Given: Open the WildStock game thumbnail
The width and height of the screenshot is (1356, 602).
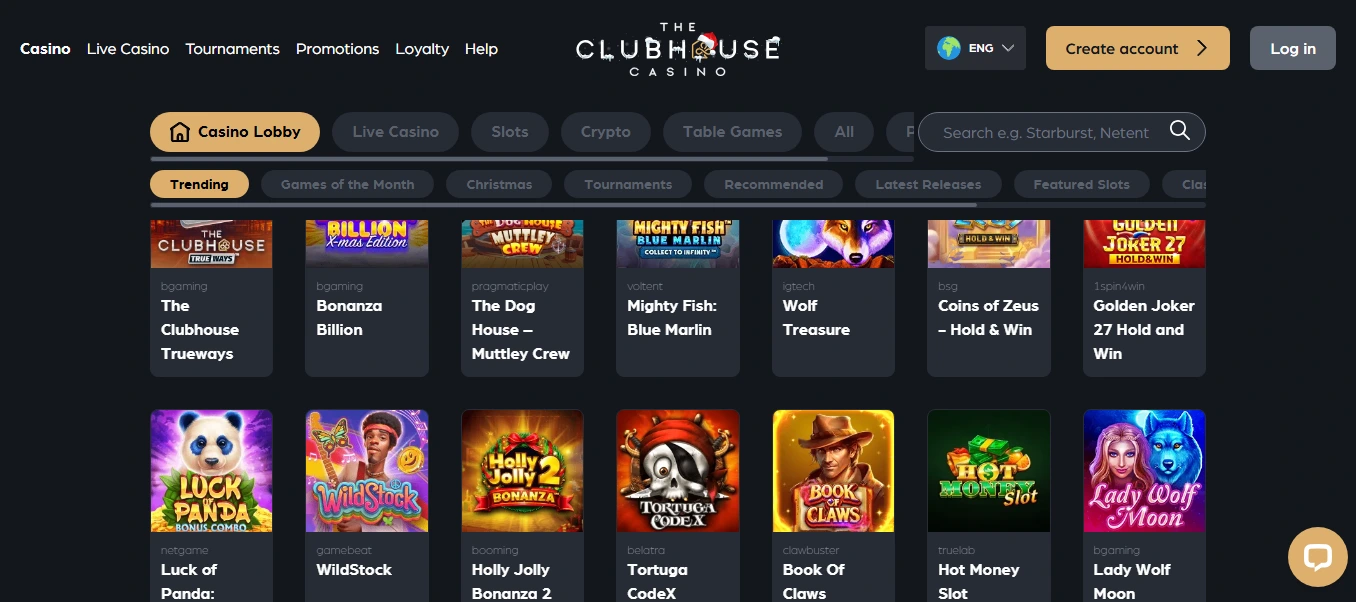Looking at the screenshot, I should click(x=367, y=470).
